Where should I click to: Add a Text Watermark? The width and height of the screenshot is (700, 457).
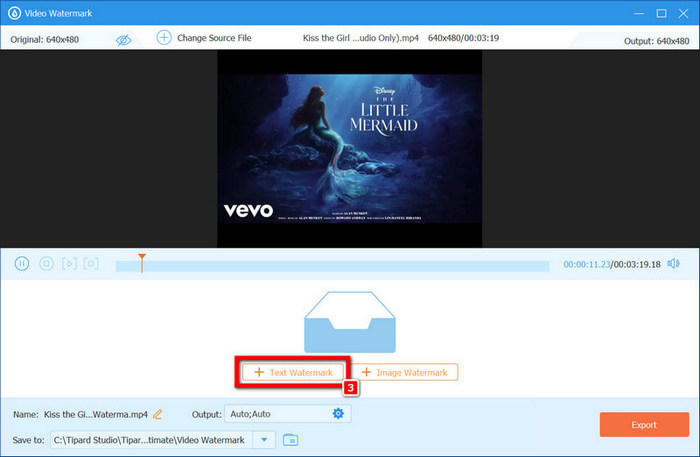(x=293, y=372)
